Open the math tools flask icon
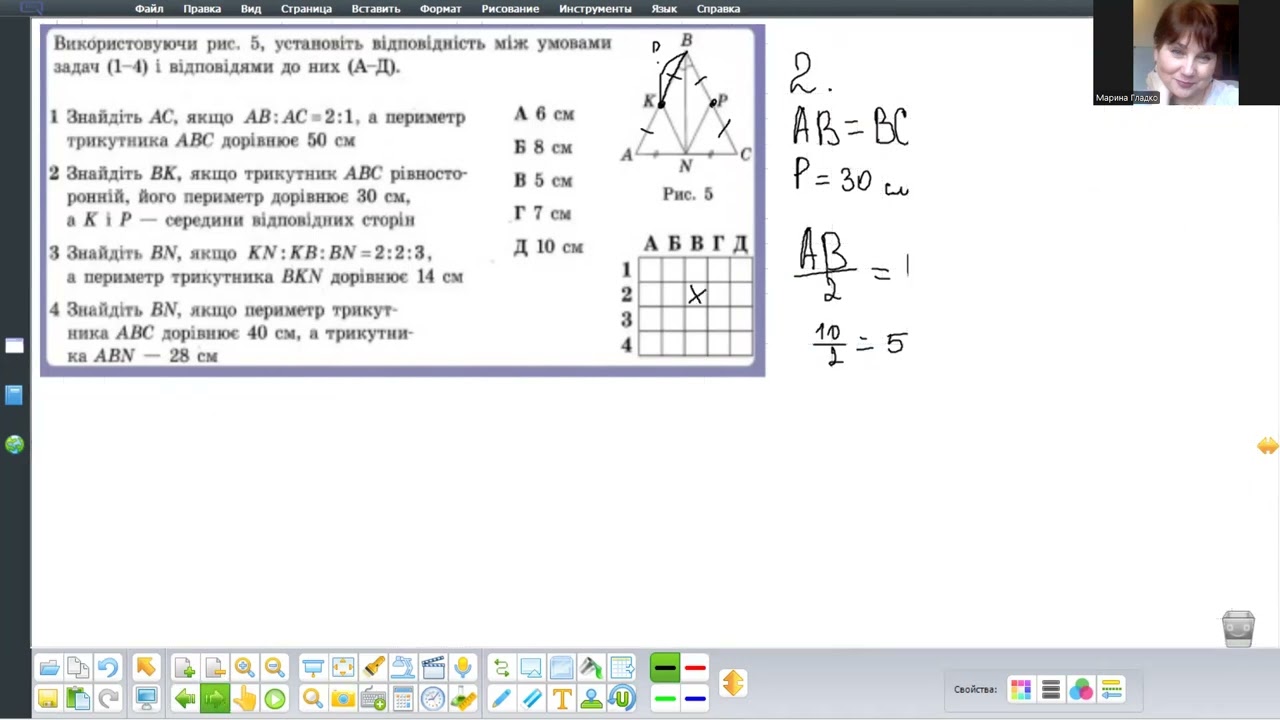This screenshot has width=1280, height=720. pyautogui.click(x=462, y=699)
